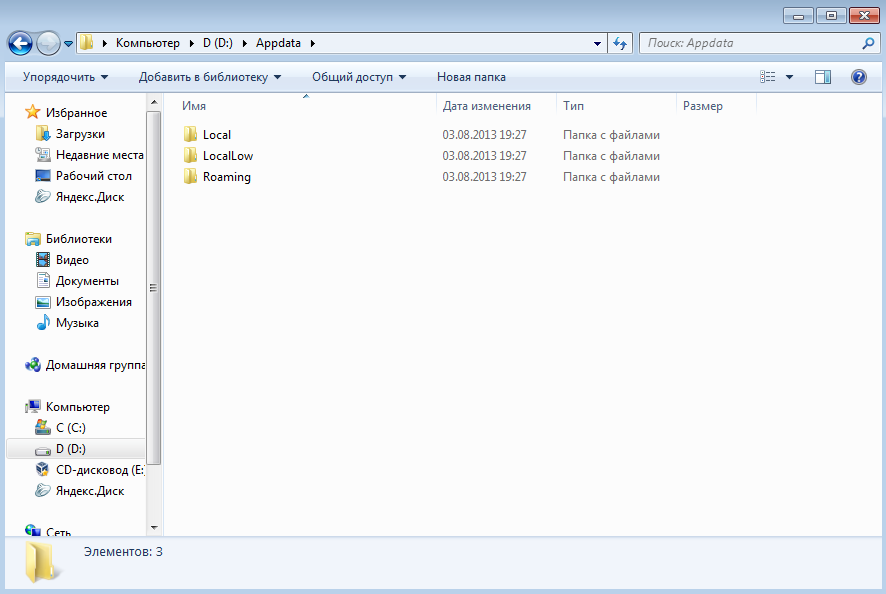
Task: Open the Общий доступ menu
Action: [359, 77]
